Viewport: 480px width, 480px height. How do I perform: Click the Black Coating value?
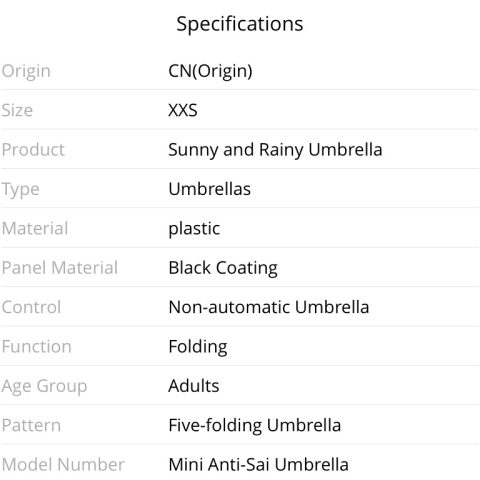[x=223, y=268]
